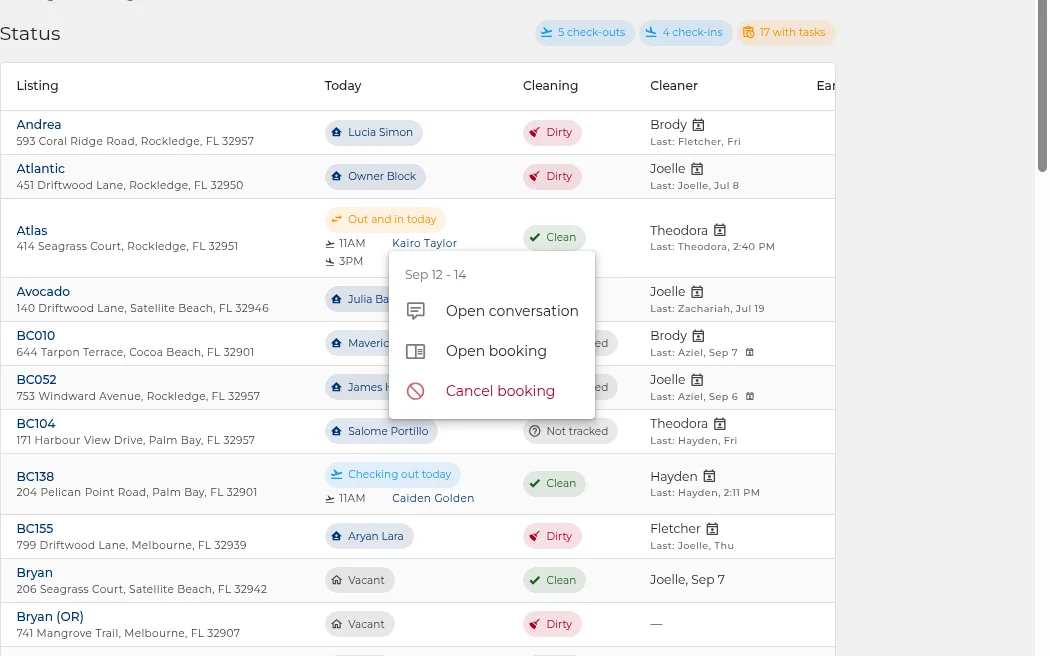
Task: Open conversation from the popup menu
Action: click(492, 311)
